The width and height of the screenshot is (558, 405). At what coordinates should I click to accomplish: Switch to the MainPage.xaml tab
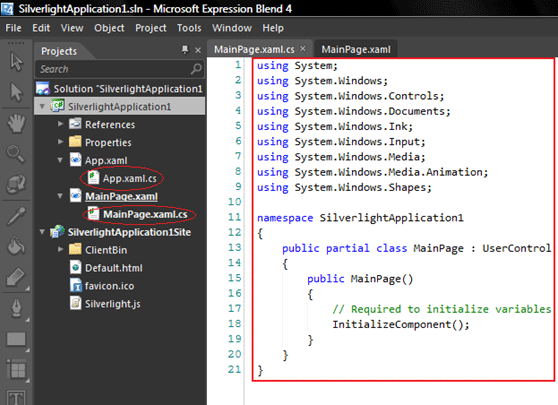[x=356, y=49]
